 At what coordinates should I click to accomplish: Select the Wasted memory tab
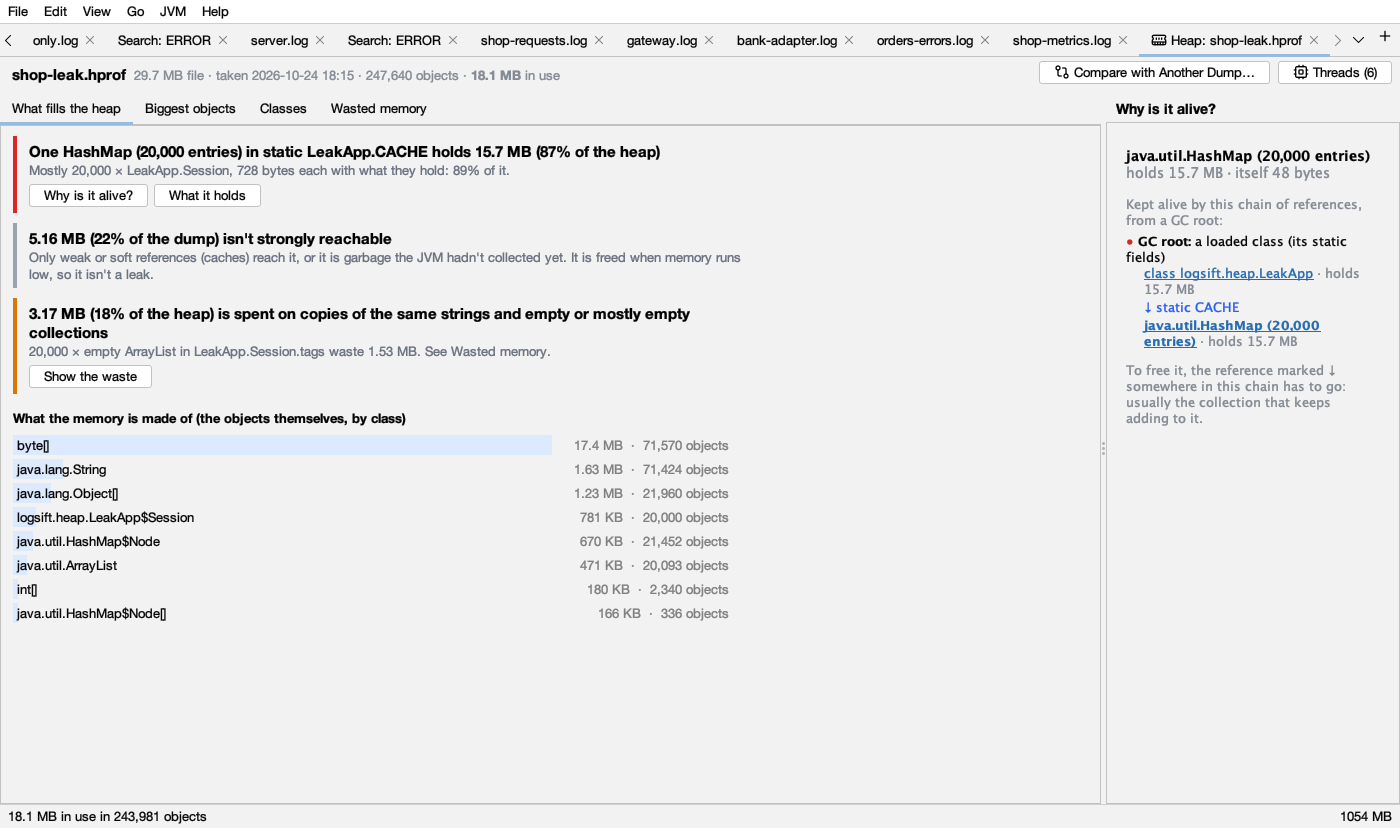[379, 109]
